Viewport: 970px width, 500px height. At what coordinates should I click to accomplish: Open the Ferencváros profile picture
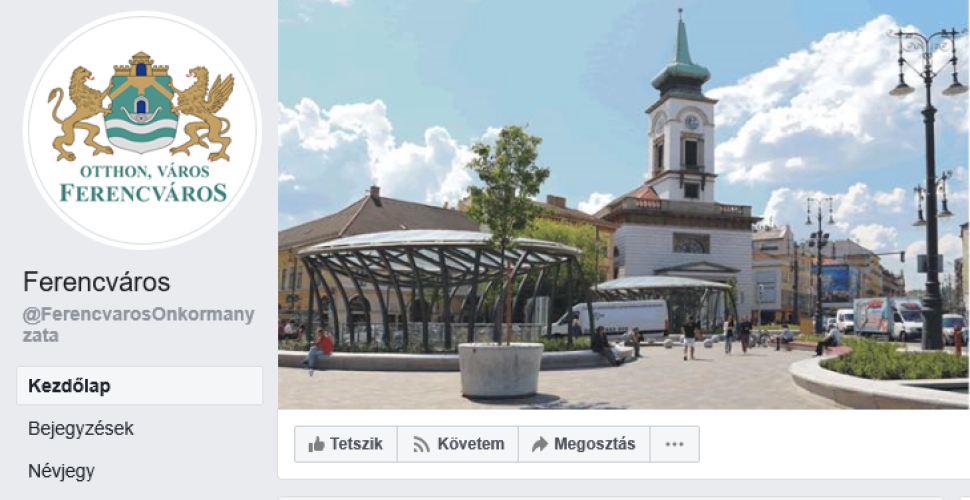142,130
